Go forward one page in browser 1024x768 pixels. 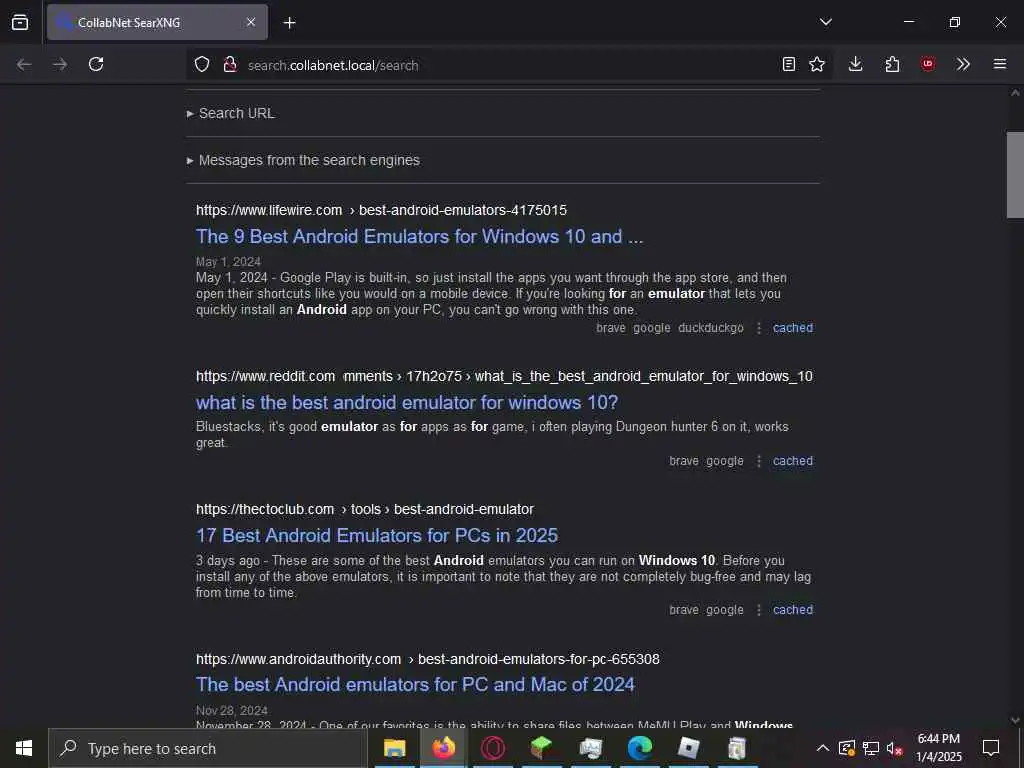pos(60,64)
